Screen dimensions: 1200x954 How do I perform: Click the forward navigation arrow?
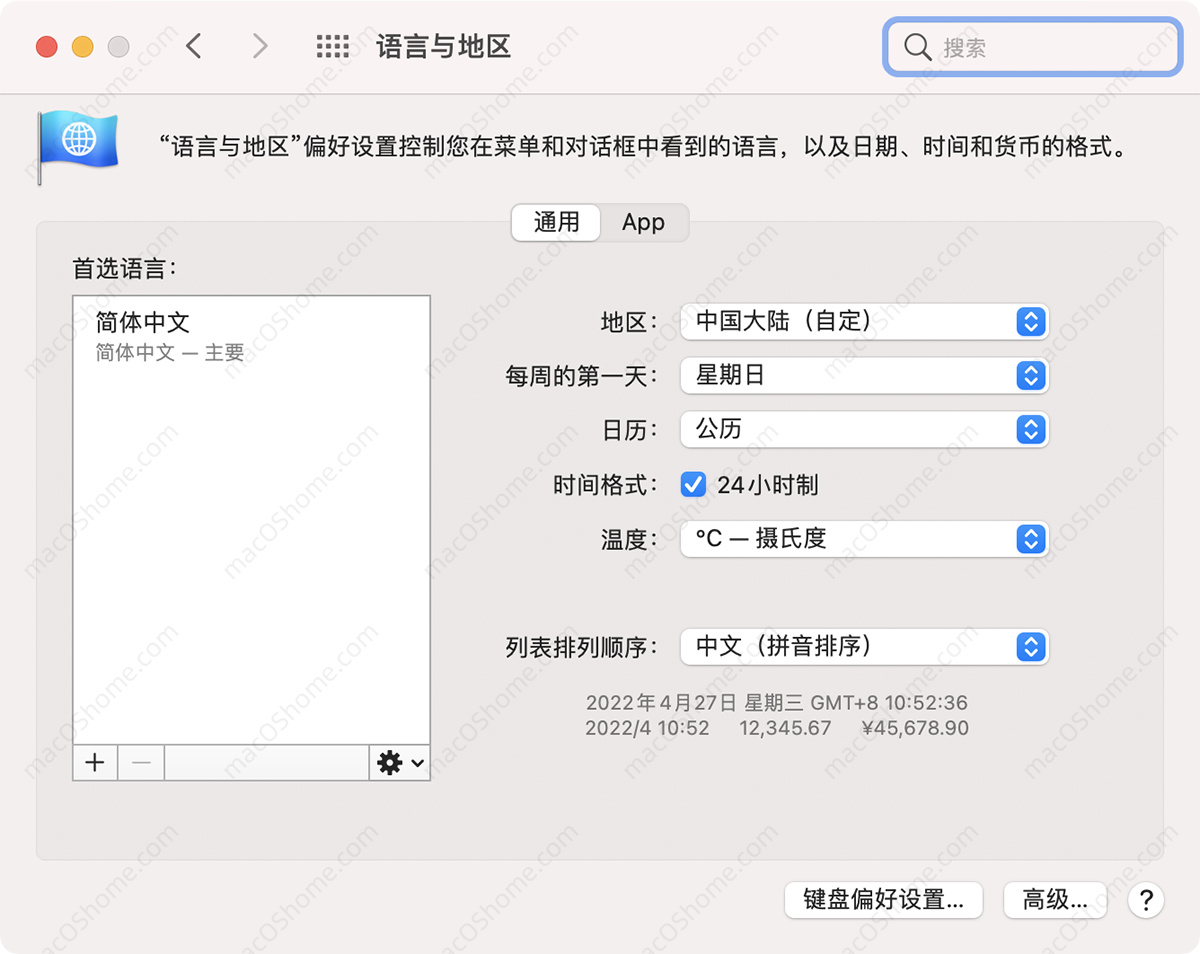(x=260, y=46)
